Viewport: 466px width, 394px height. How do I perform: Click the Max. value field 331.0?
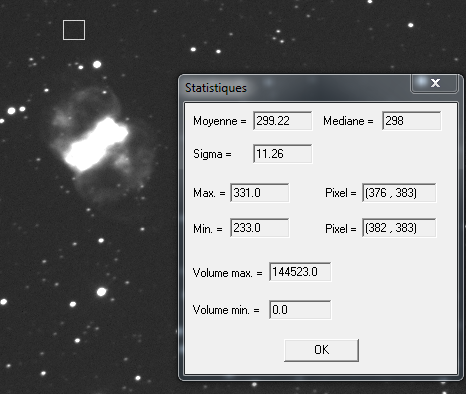pos(260,193)
